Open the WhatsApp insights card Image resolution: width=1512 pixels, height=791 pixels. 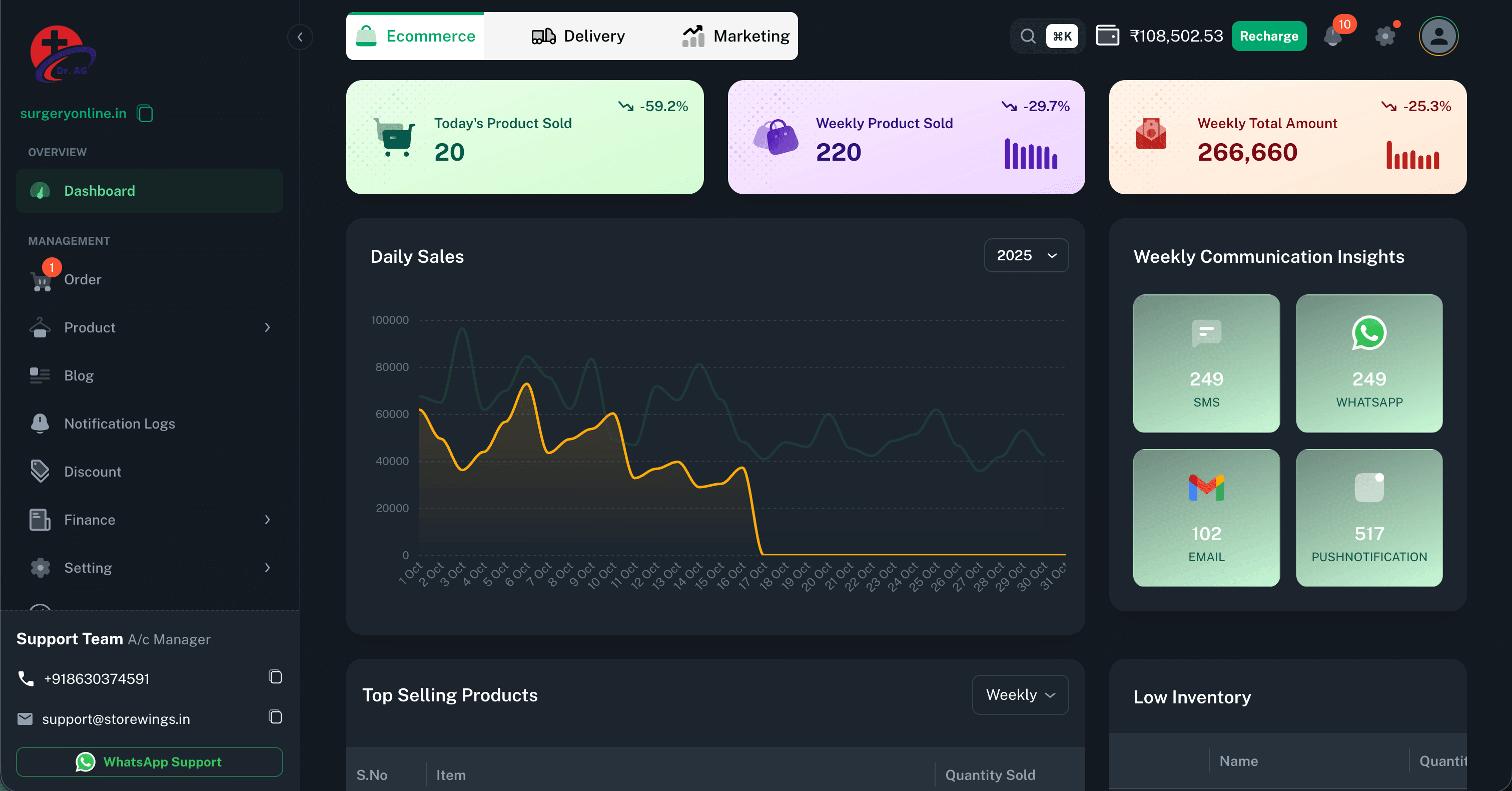coord(1369,363)
